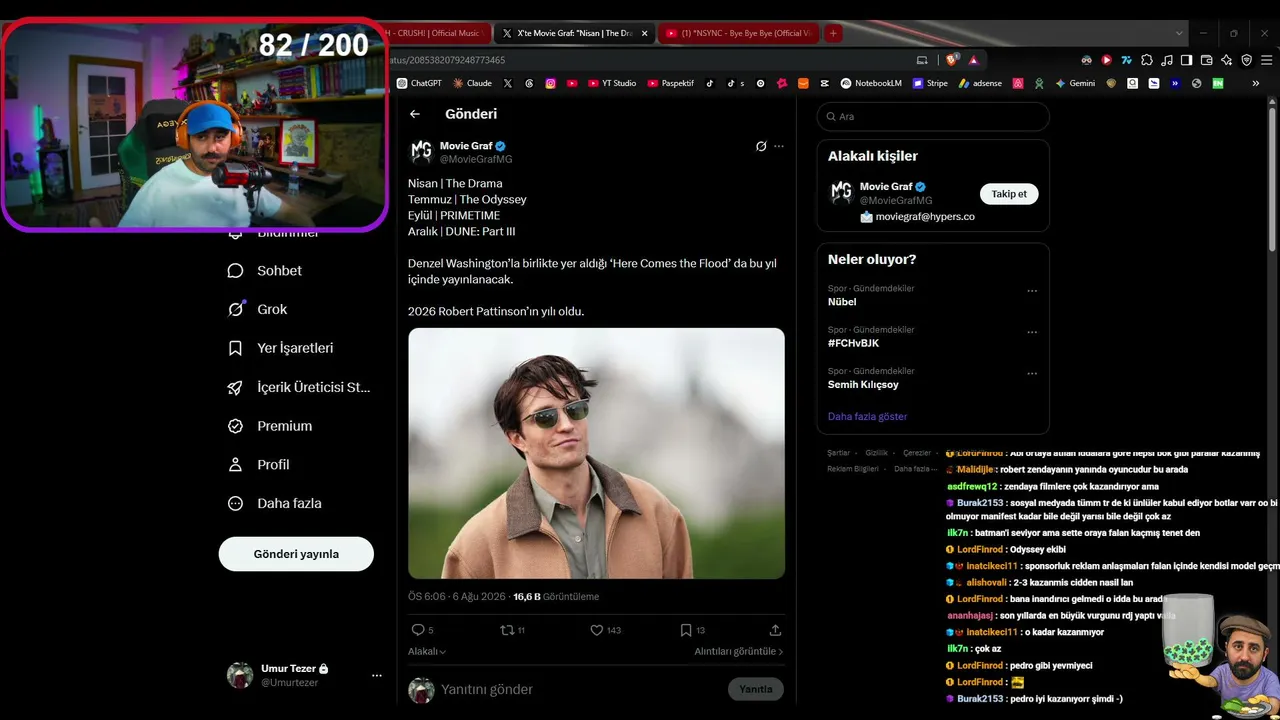Click the Yanıtla button

click(756, 689)
